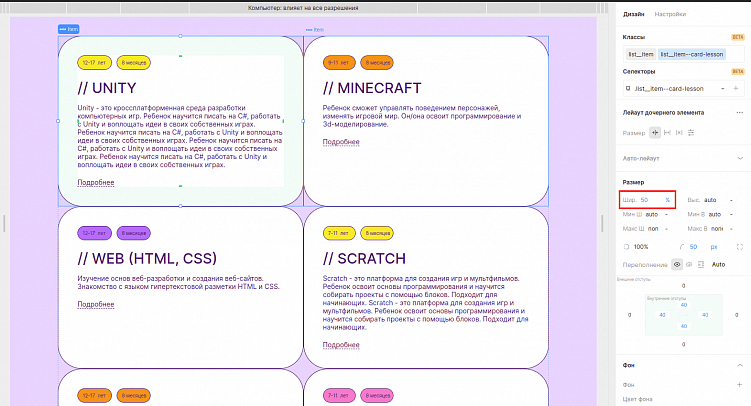Select the hug-content size icon
This screenshot has height=406, width=751.
tap(679, 133)
